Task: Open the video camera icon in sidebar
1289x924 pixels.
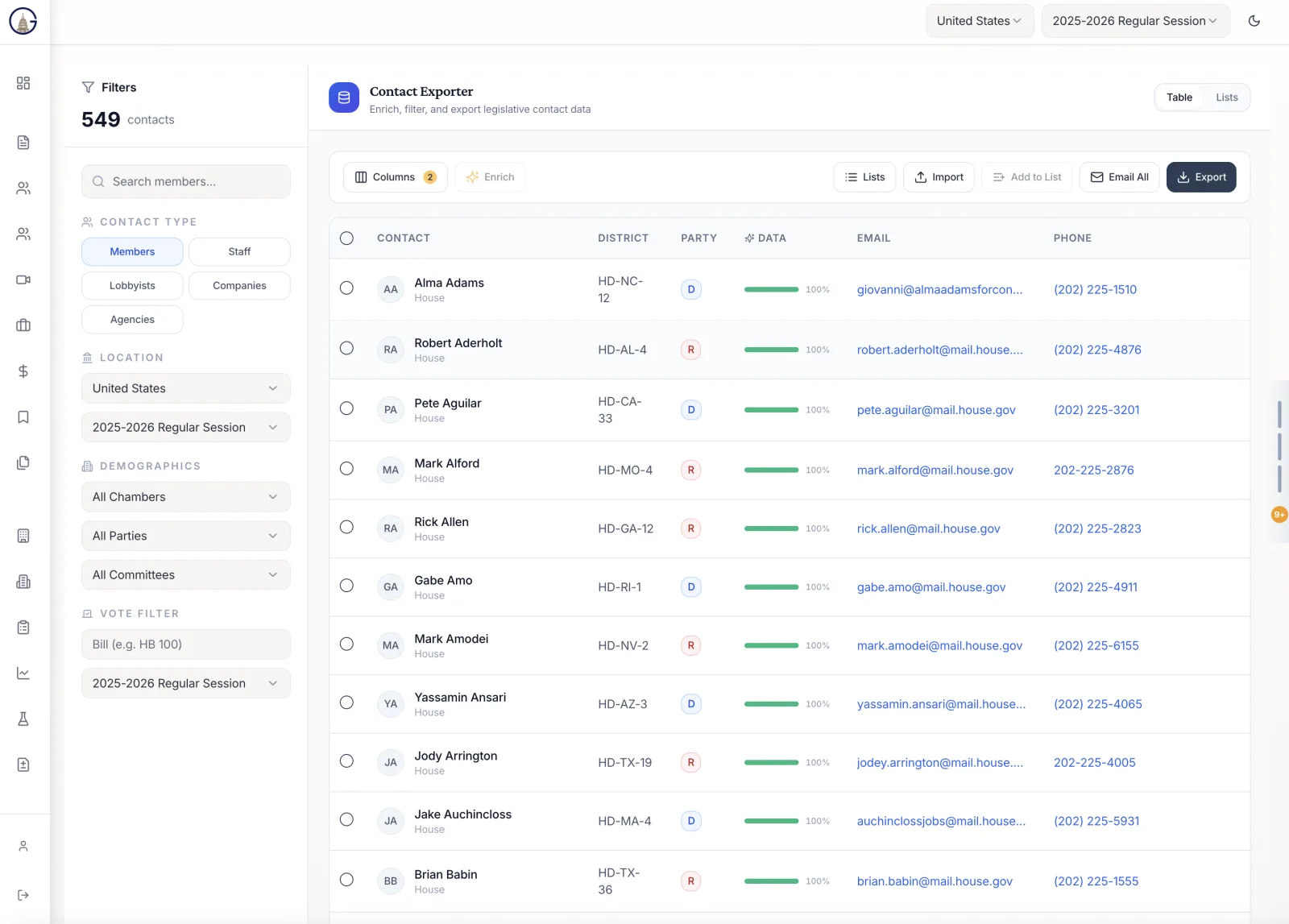Action: (23, 280)
